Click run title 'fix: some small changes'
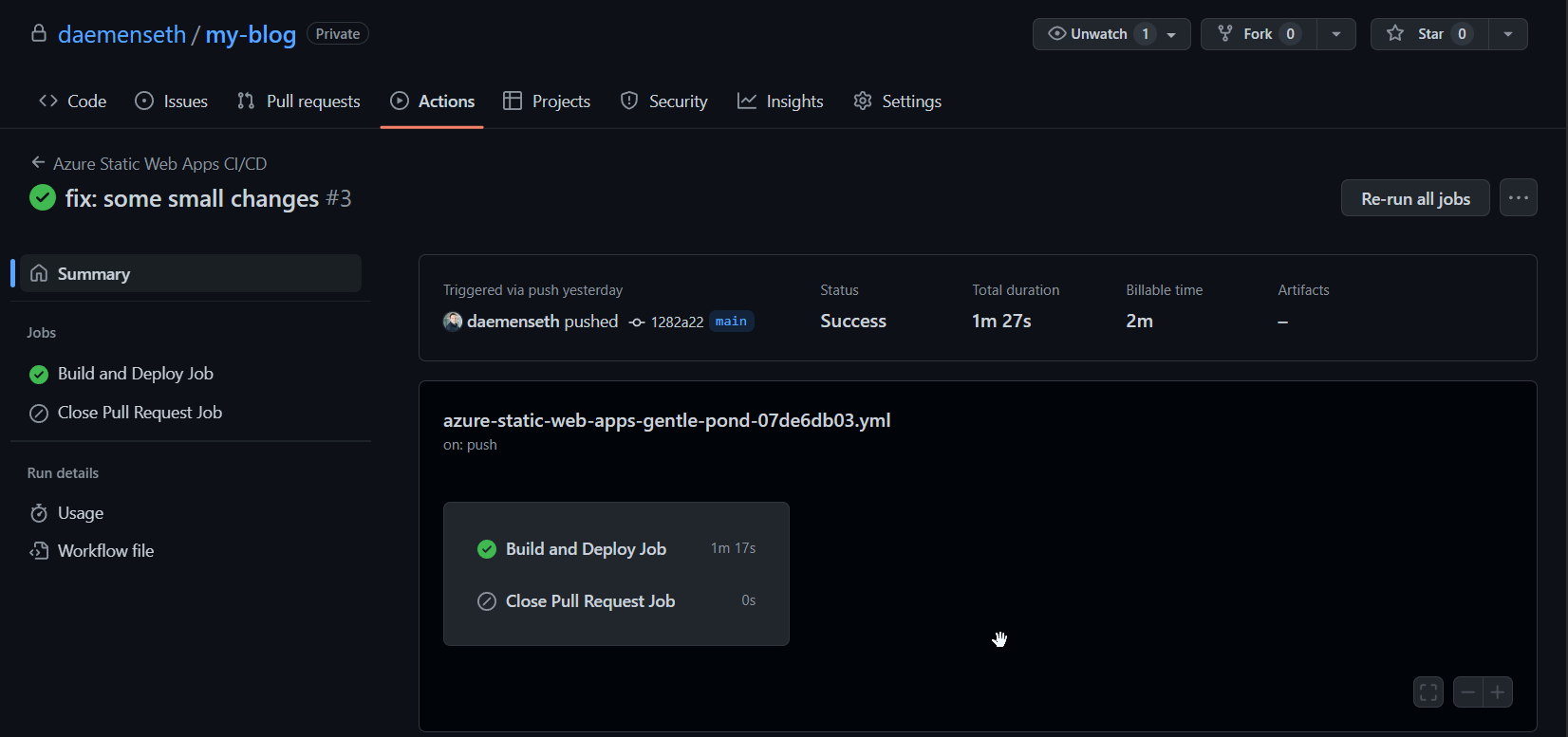The height and width of the screenshot is (737, 1568). click(192, 198)
